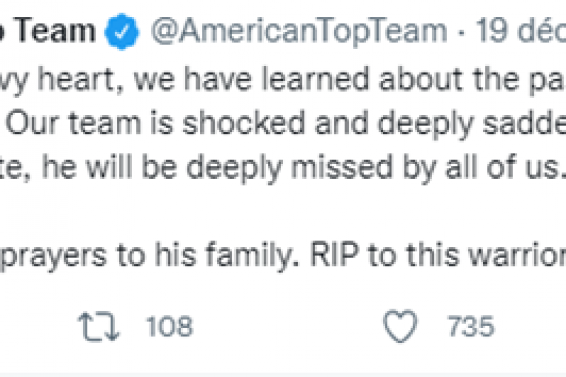Click the blue verified badge
The width and height of the screenshot is (566, 377).
click(x=122, y=31)
